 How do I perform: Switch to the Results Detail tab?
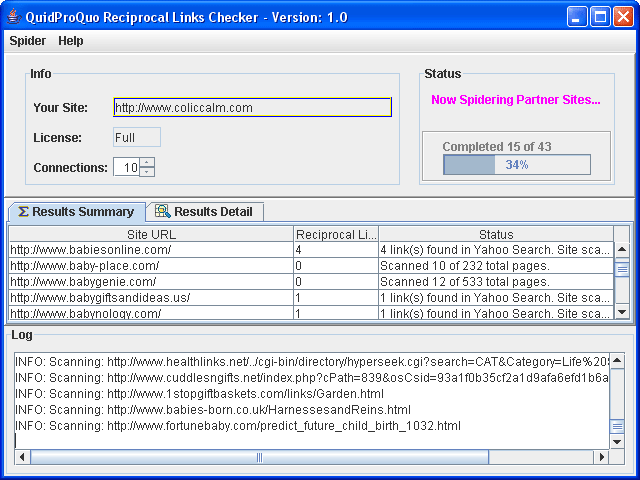(206, 212)
